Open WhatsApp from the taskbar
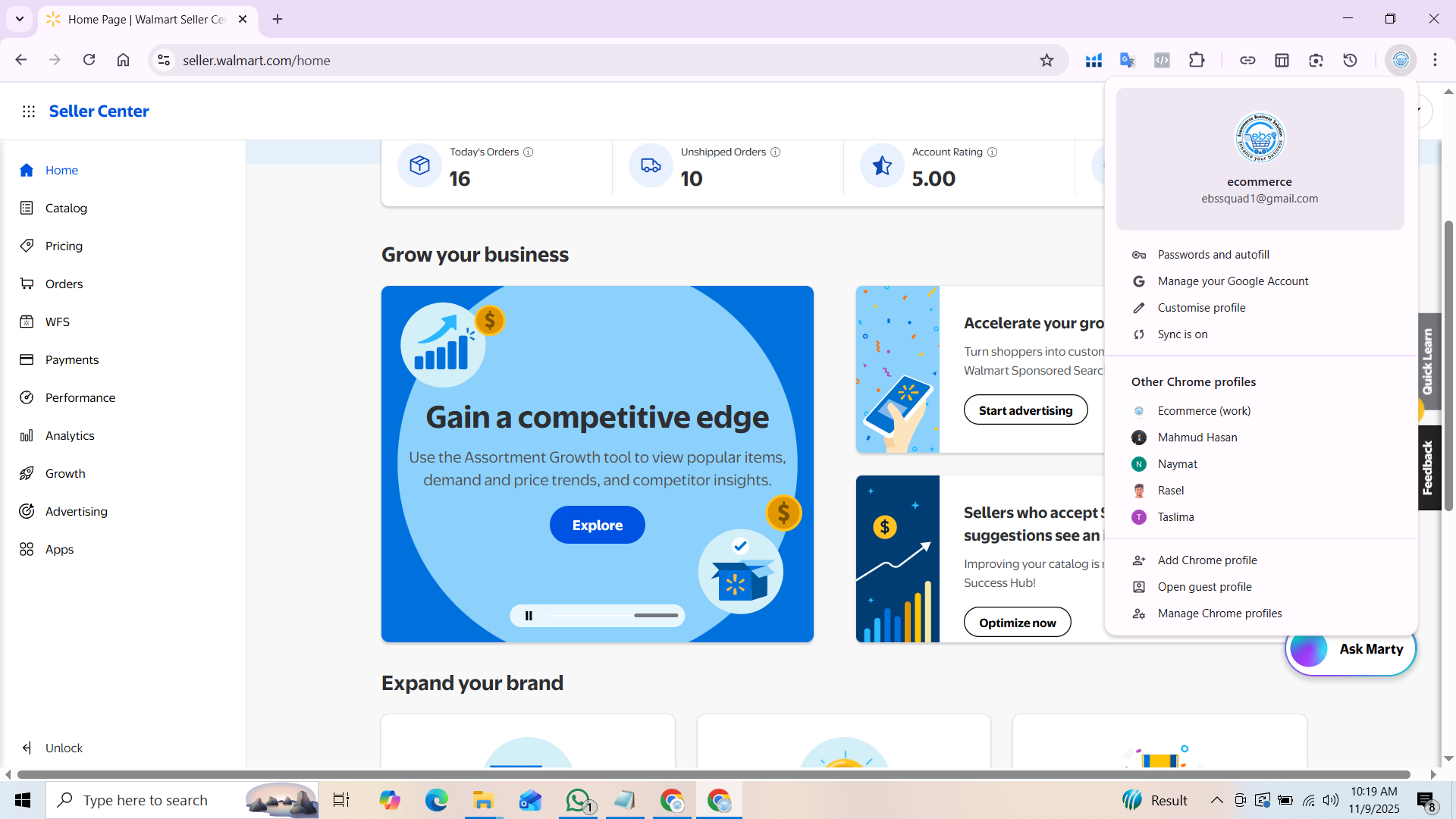Image resolution: width=1456 pixels, height=819 pixels. tap(579, 801)
